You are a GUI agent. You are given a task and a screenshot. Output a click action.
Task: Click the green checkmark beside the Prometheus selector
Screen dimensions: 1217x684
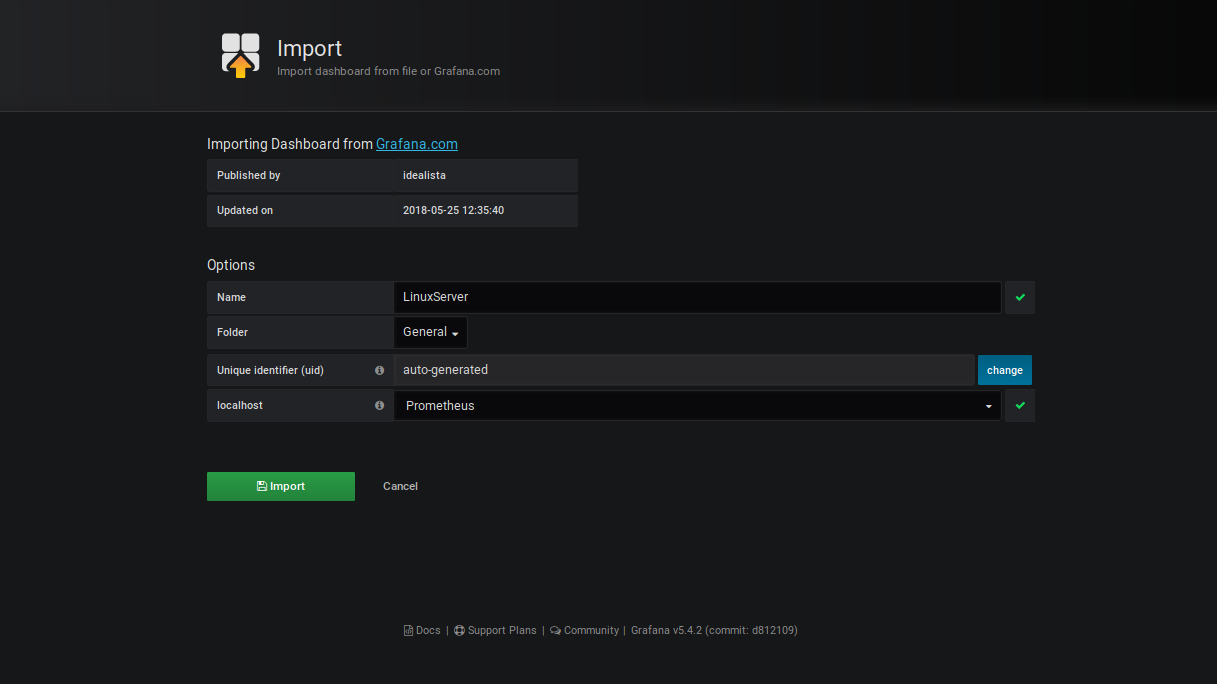pyautogui.click(x=1019, y=406)
